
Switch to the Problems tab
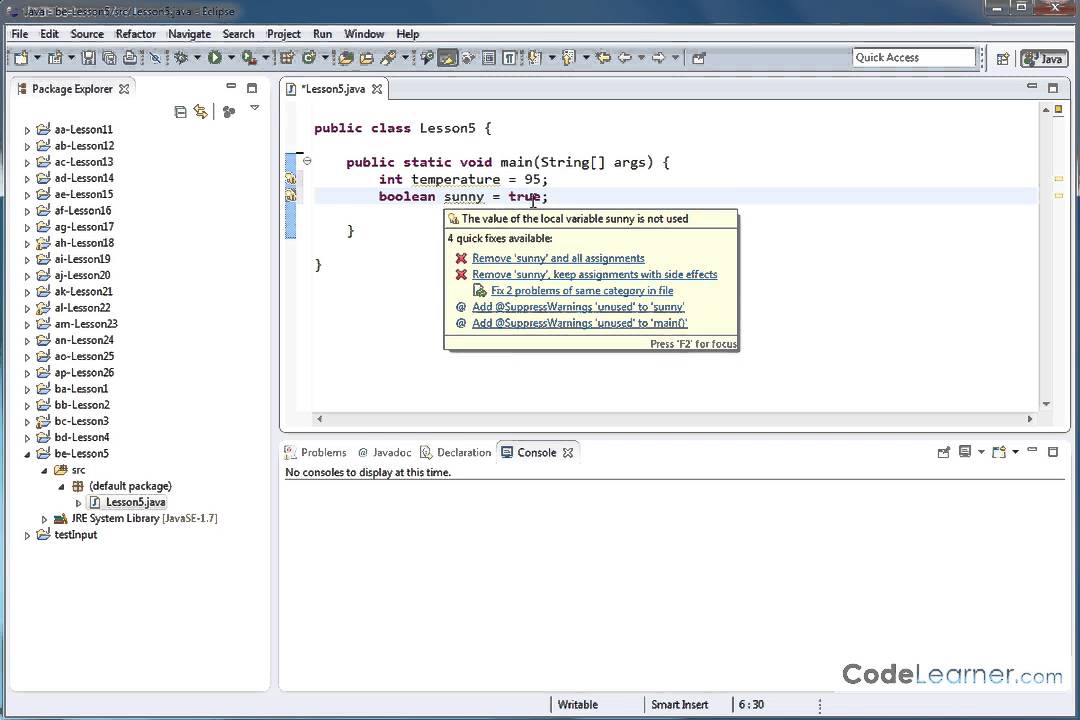point(315,453)
